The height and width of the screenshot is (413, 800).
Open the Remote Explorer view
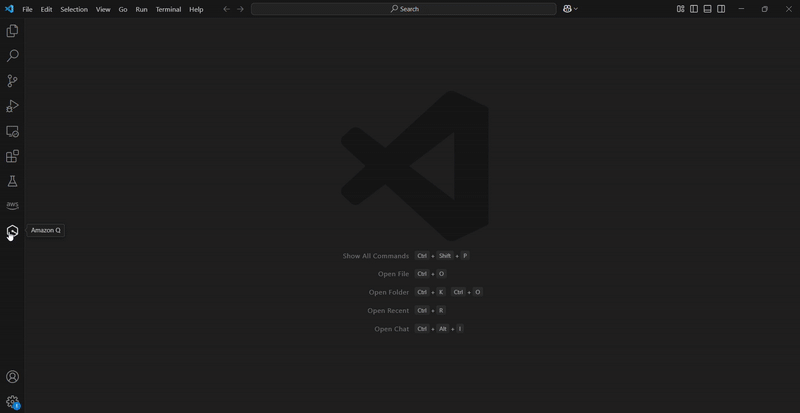[x=12, y=131]
